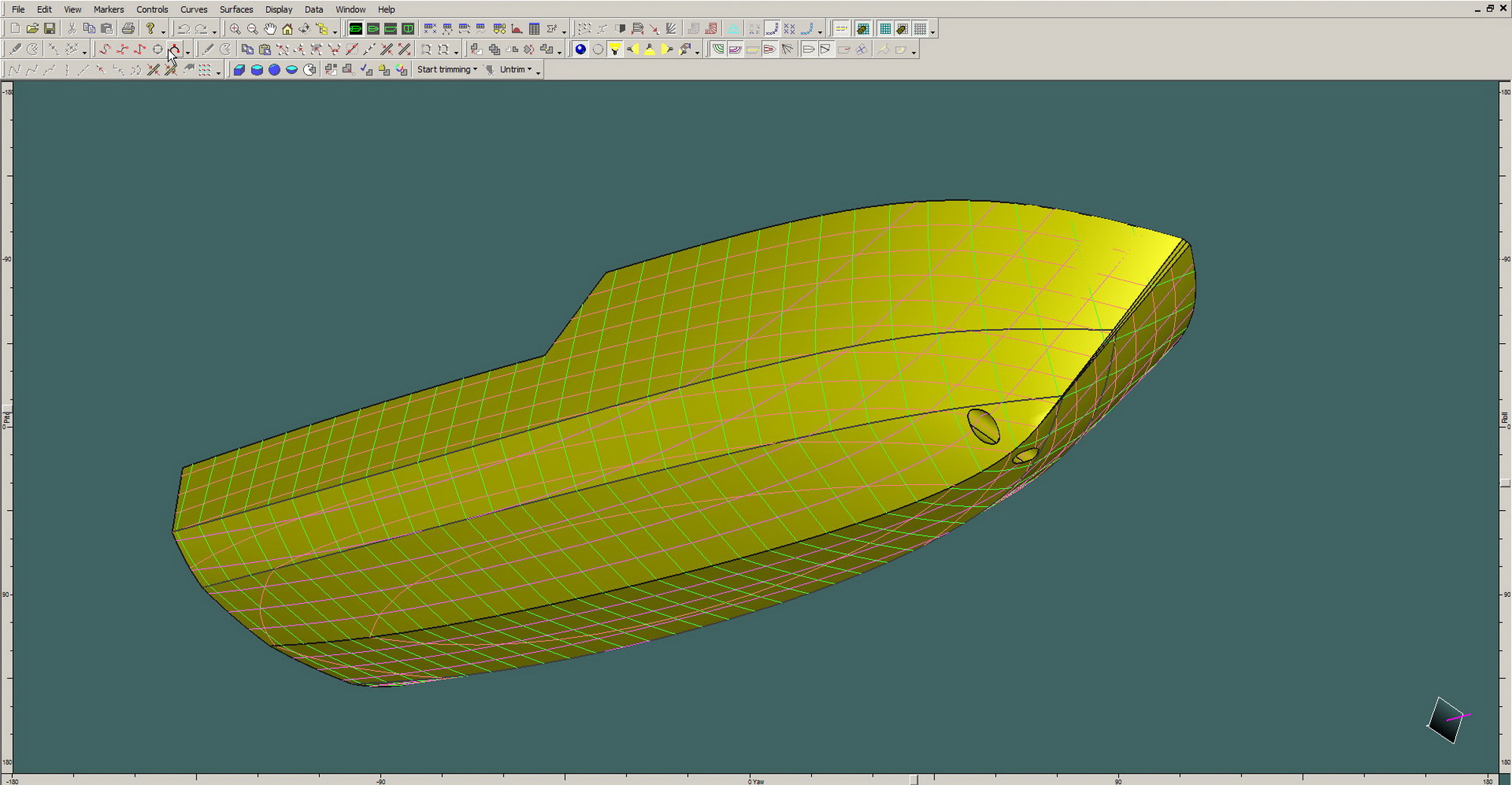
Task: Toggle the right-pointing light icon
Action: [668, 49]
